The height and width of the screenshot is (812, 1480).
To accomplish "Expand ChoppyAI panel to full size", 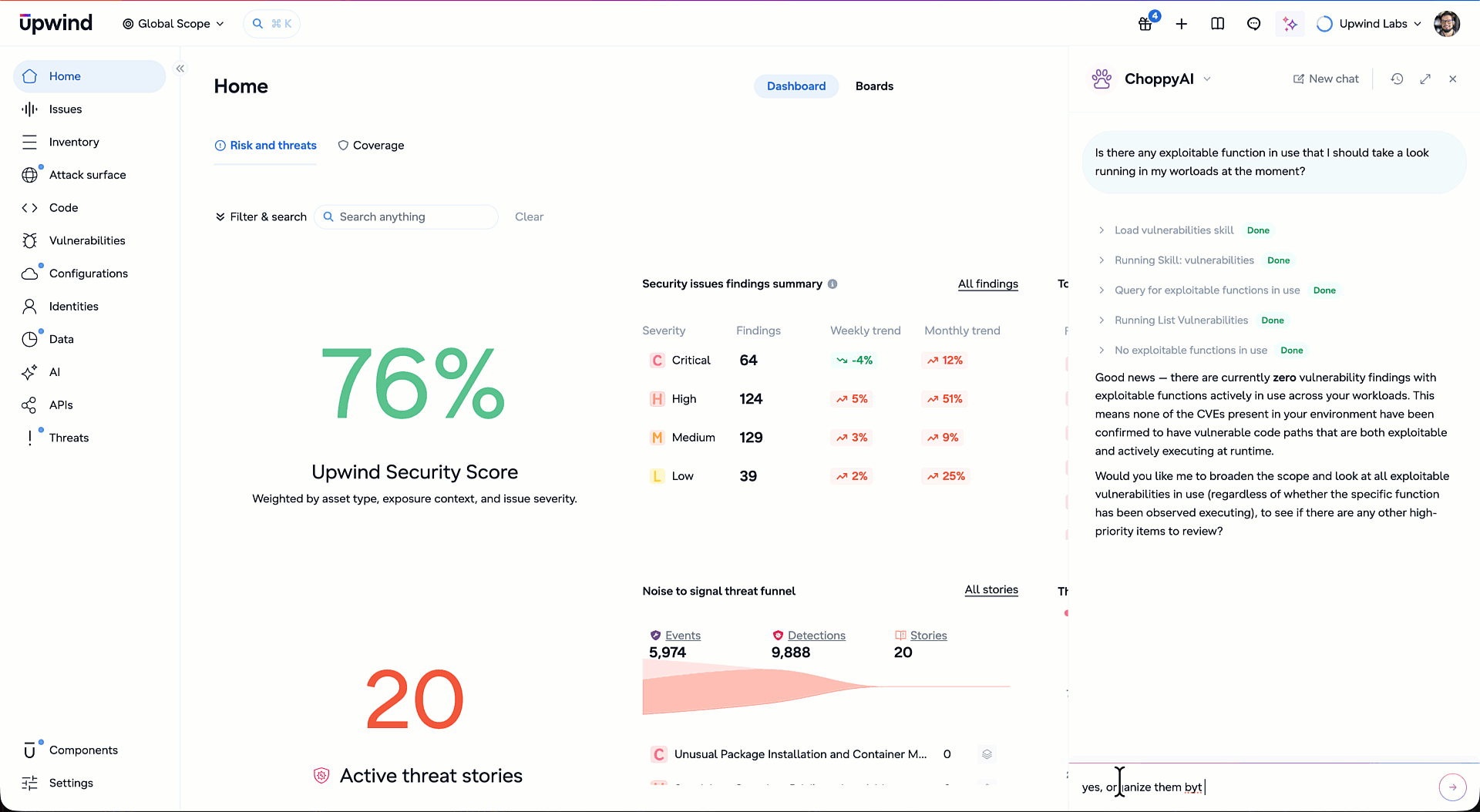I will click(x=1425, y=79).
